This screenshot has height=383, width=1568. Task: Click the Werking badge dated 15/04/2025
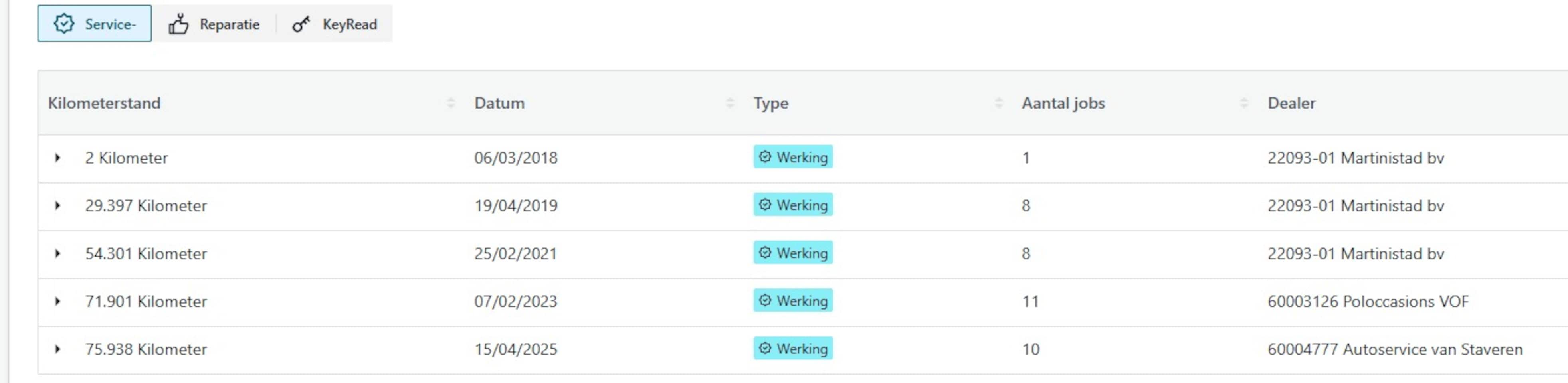click(793, 348)
